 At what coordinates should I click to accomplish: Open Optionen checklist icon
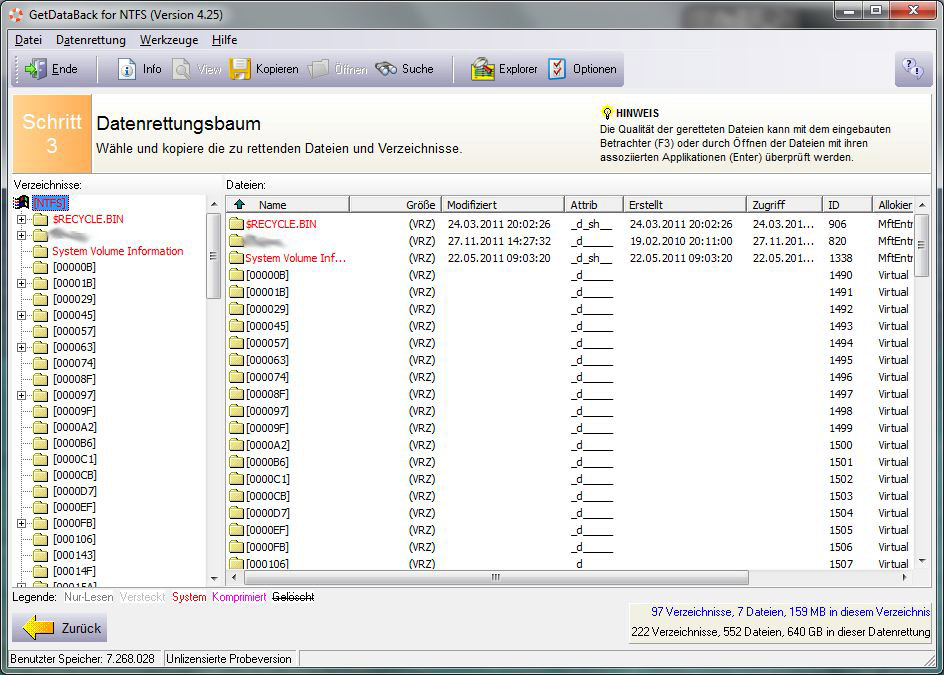click(x=557, y=69)
